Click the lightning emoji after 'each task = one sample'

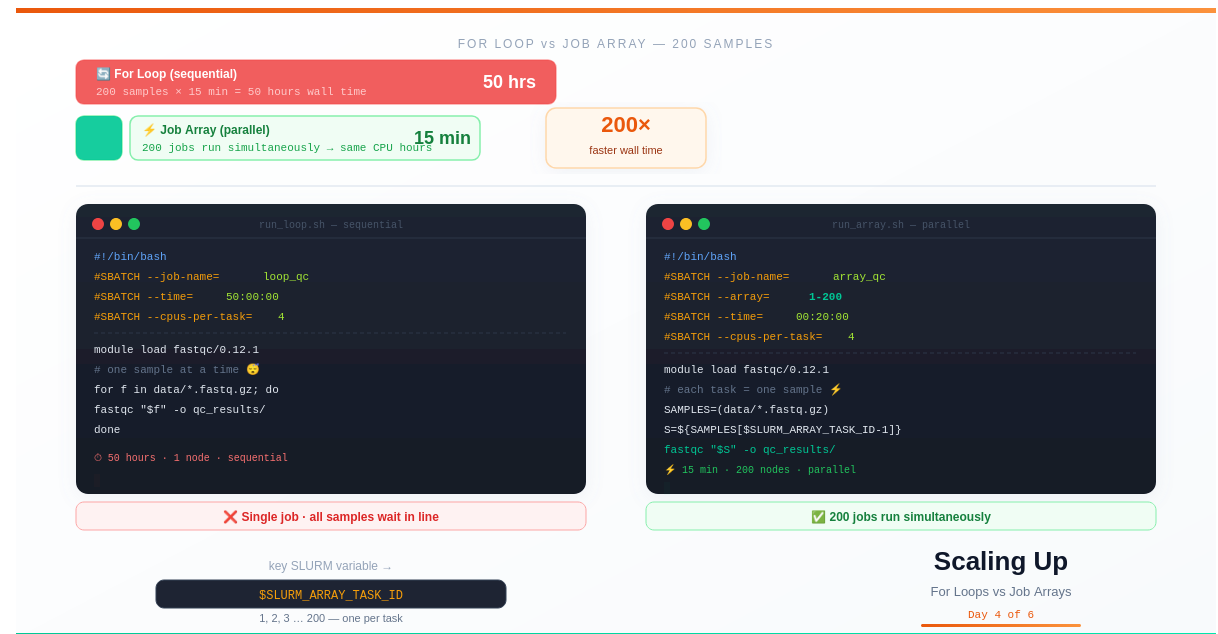pyautogui.click(x=836, y=390)
